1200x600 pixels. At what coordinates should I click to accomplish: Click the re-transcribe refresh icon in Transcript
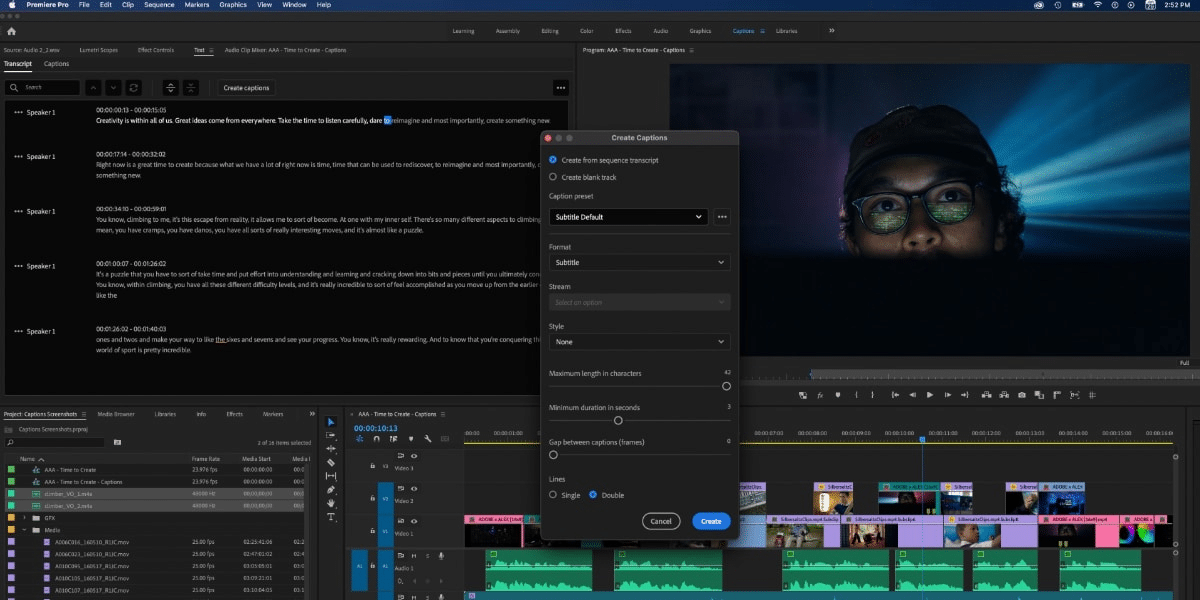(x=134, y=88)
